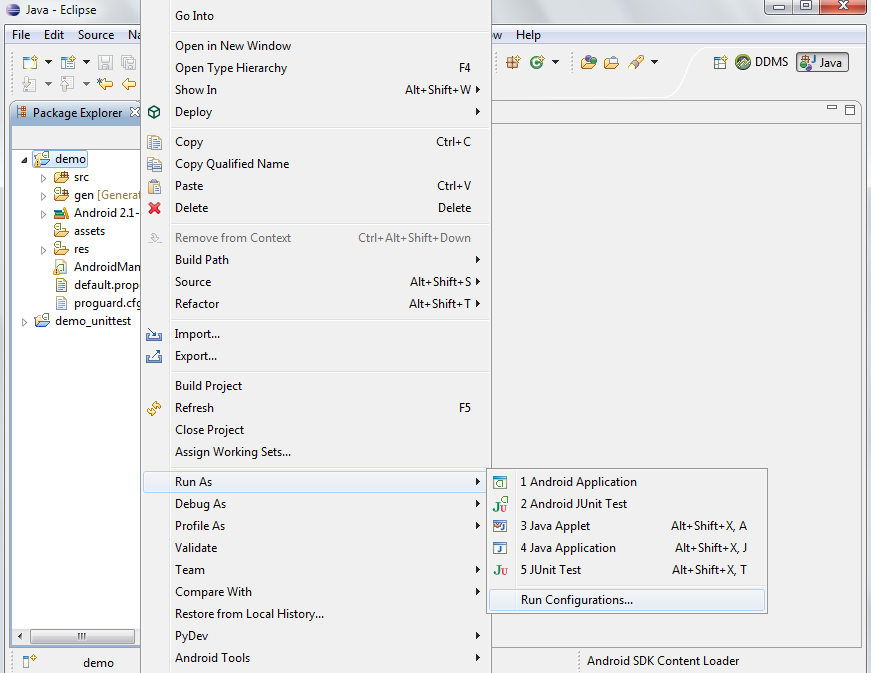Screen dimensions: 871x673
Task: Open the Help menu
Action: click(x=528, y=35)
